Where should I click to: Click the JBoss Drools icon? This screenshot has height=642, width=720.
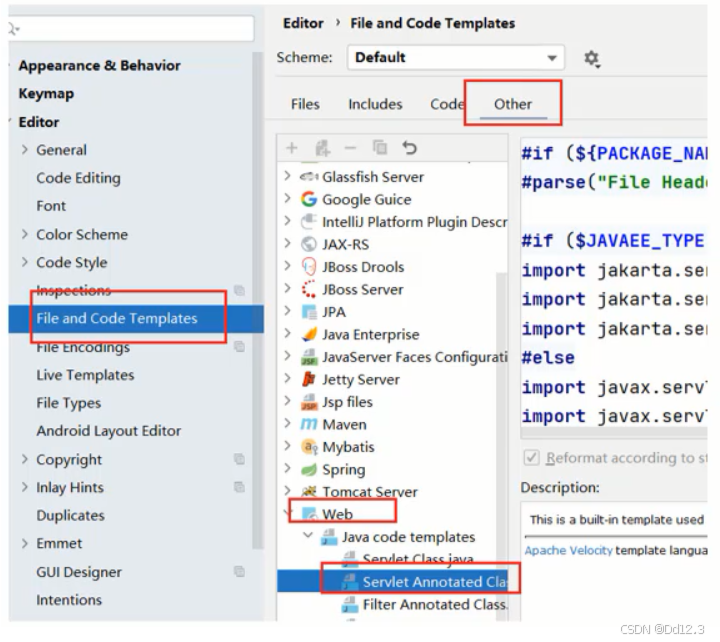[x=309, y=266]
